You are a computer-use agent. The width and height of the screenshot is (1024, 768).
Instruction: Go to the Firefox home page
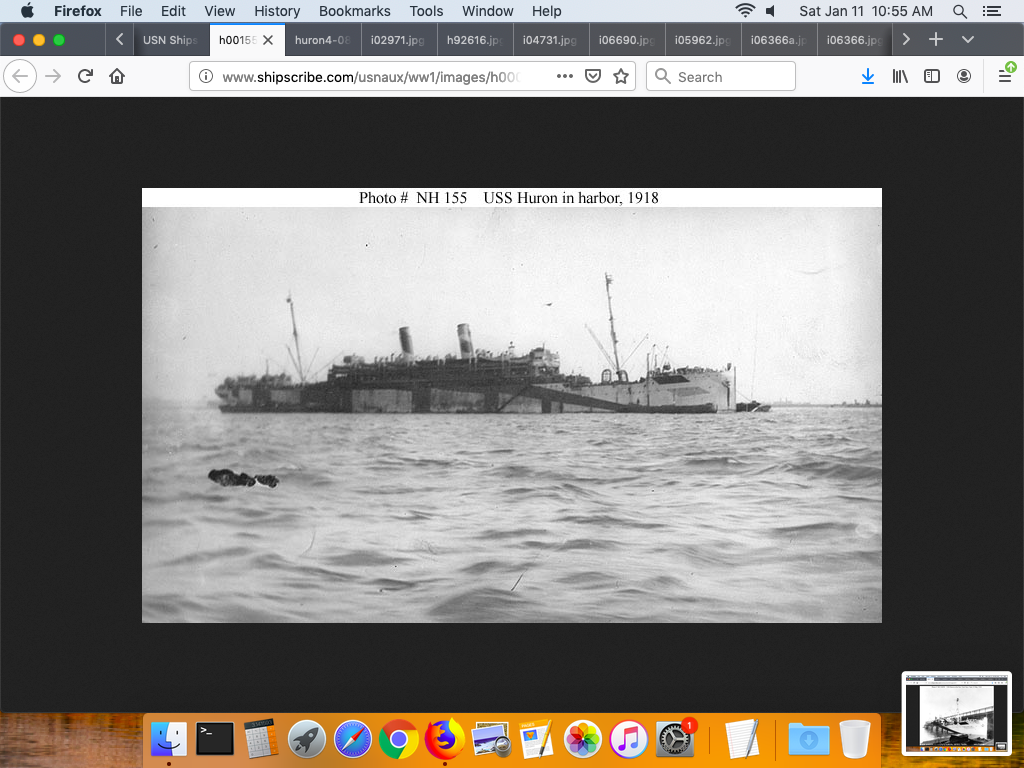[x=117, y=77]
